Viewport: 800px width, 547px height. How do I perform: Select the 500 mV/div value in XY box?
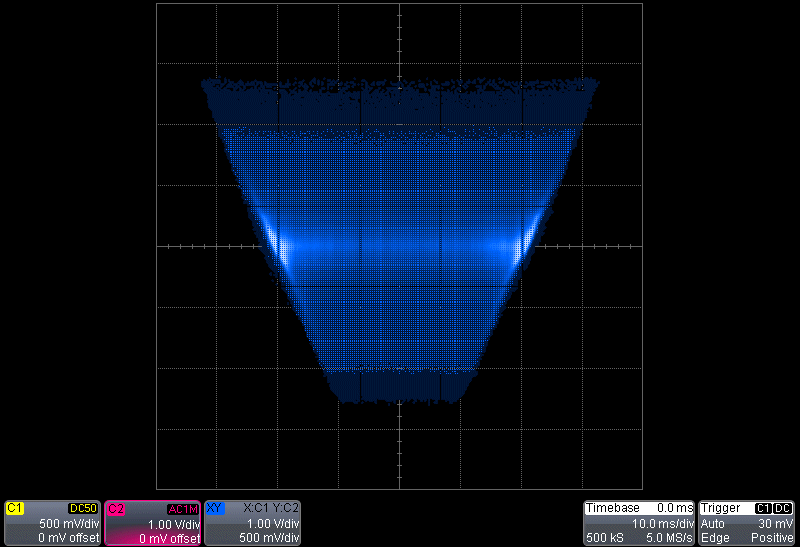[x=269, y=538]
